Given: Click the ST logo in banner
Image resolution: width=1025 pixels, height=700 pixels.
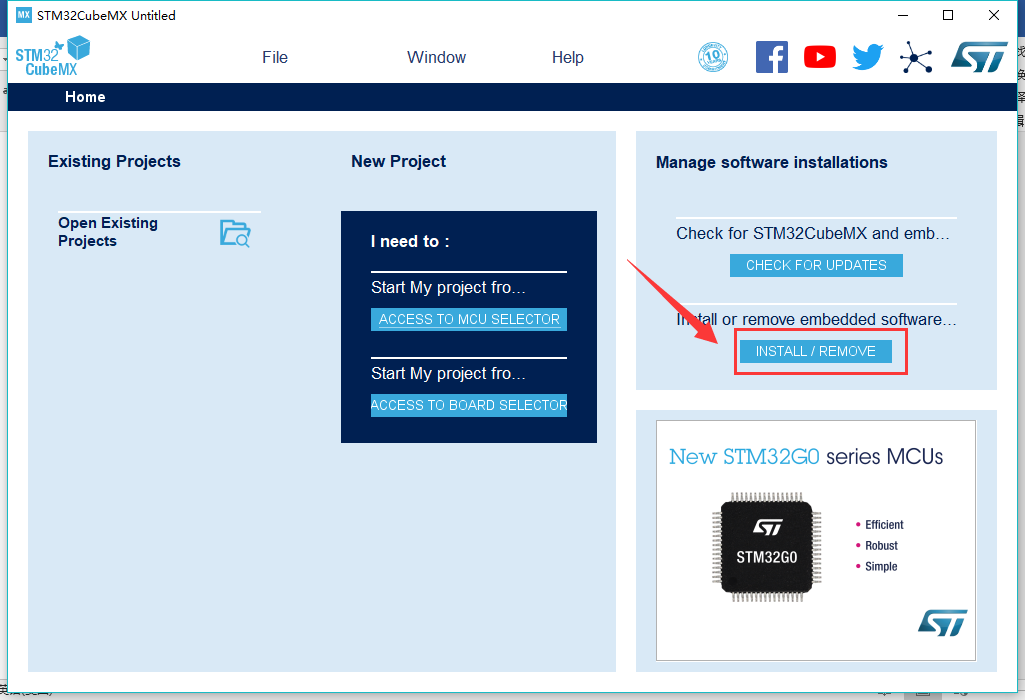Looking at the screenshot, I should [942, 622].
